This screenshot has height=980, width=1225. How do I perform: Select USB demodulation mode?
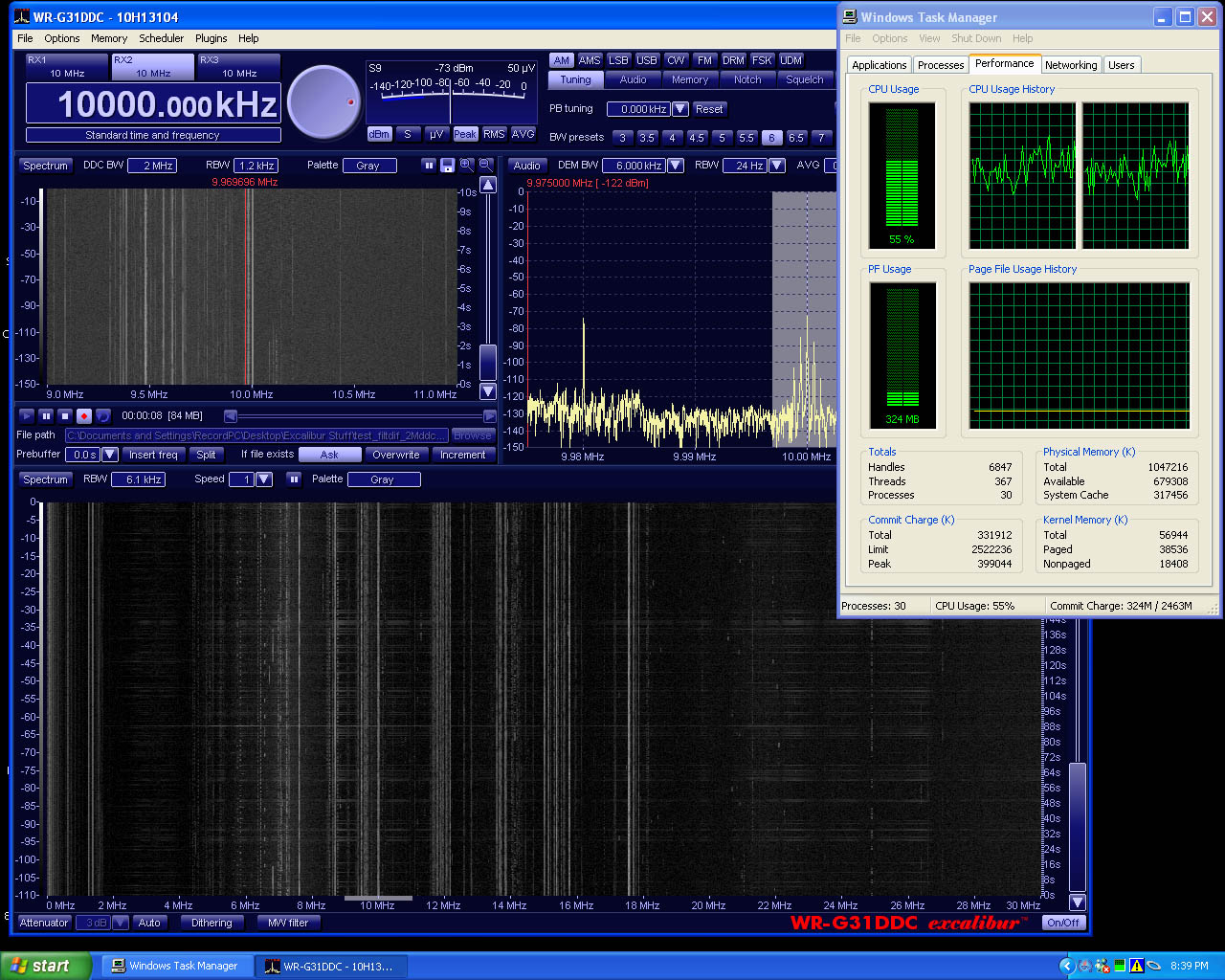click(x=648, y=60)
